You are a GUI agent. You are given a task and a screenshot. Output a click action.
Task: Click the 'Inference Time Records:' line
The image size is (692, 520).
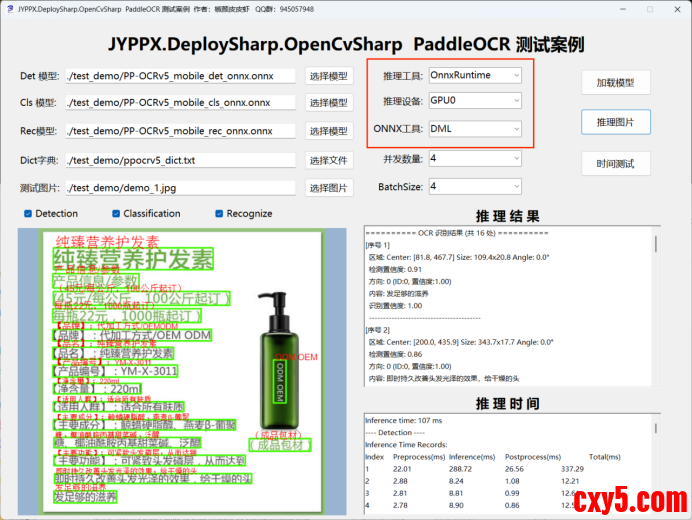tap(406, 445)
